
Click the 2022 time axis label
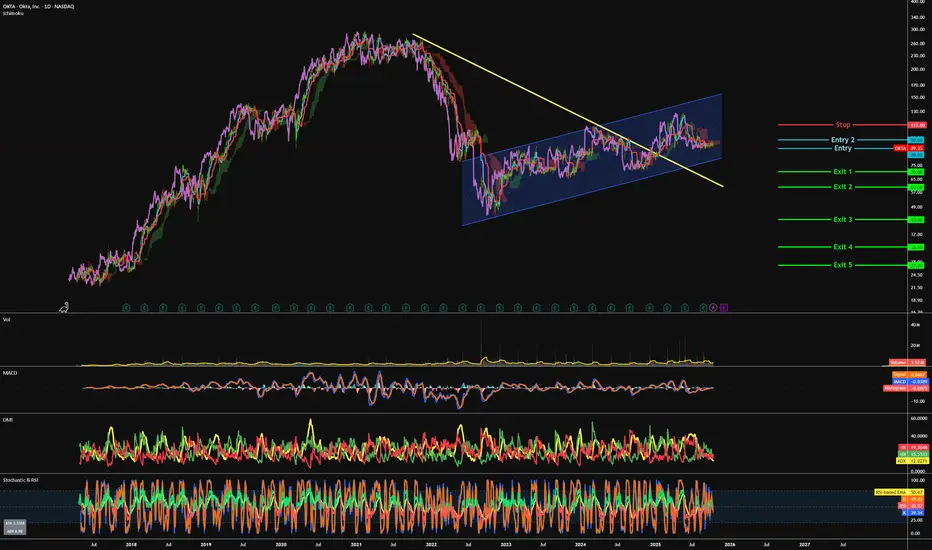[x=430, y=544]
